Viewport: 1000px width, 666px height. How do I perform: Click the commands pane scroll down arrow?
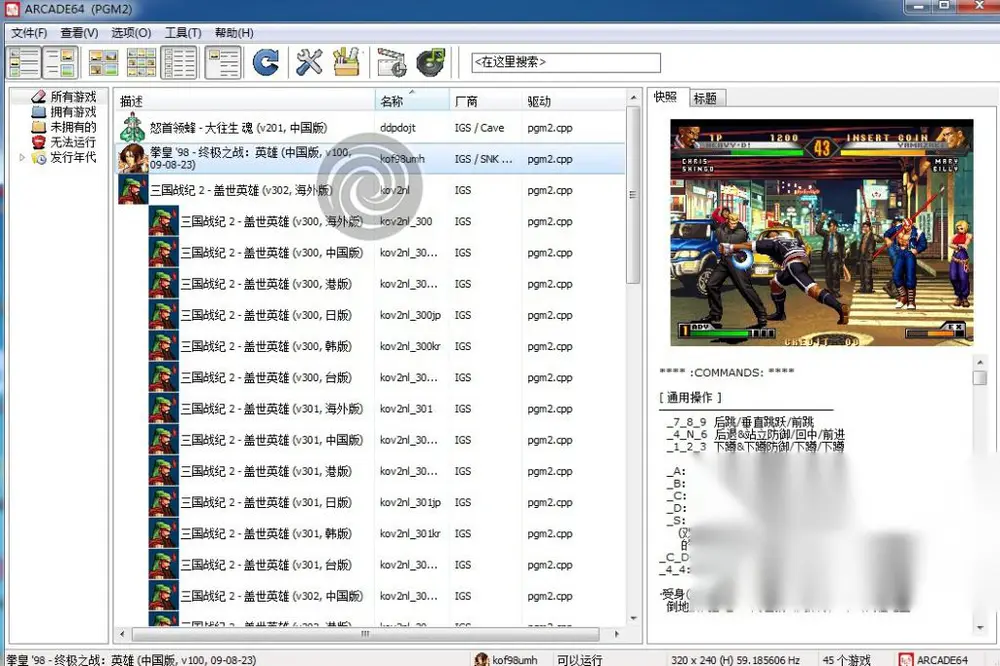[x=980, y=628]
